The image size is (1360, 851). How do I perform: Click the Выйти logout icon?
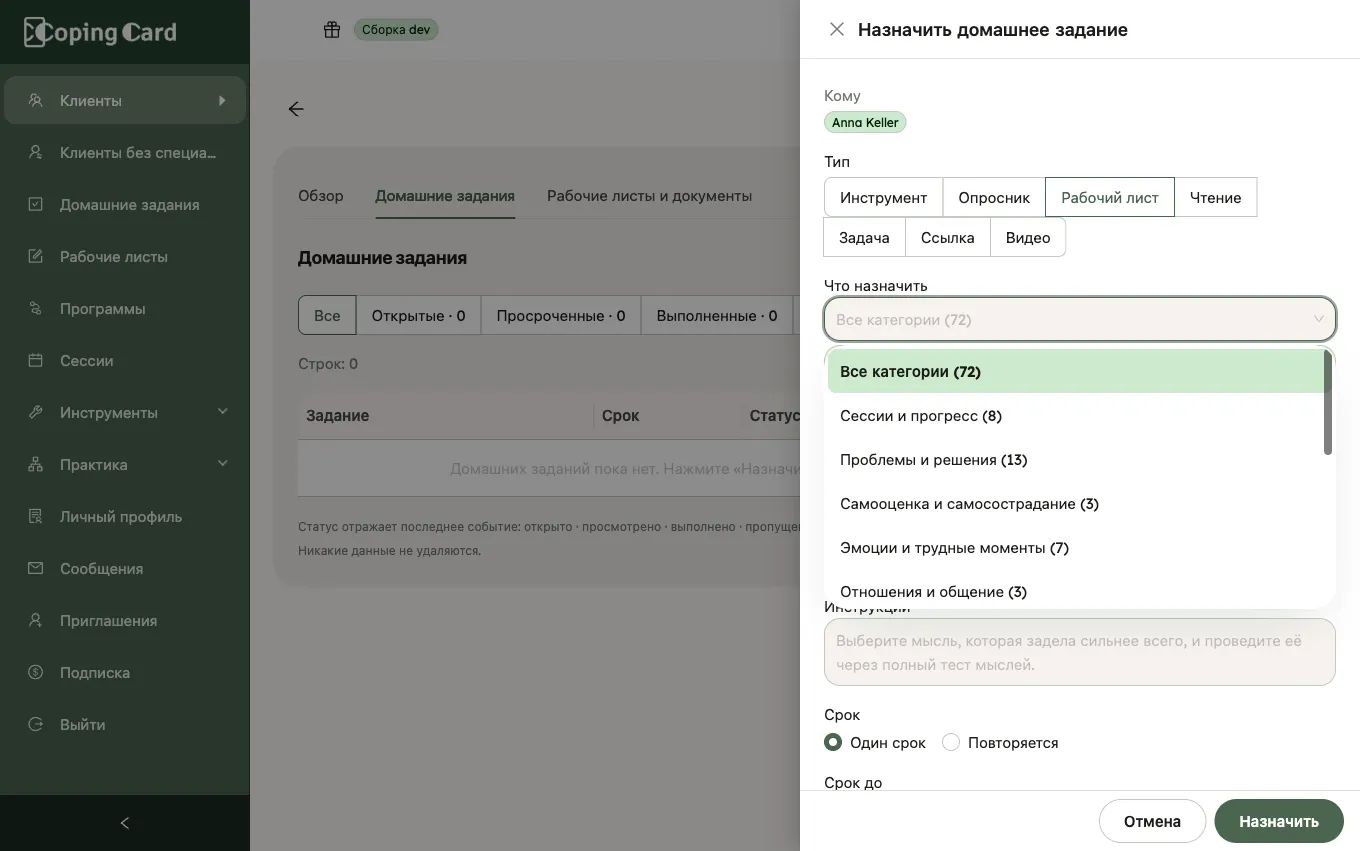(x=36, y=724)
